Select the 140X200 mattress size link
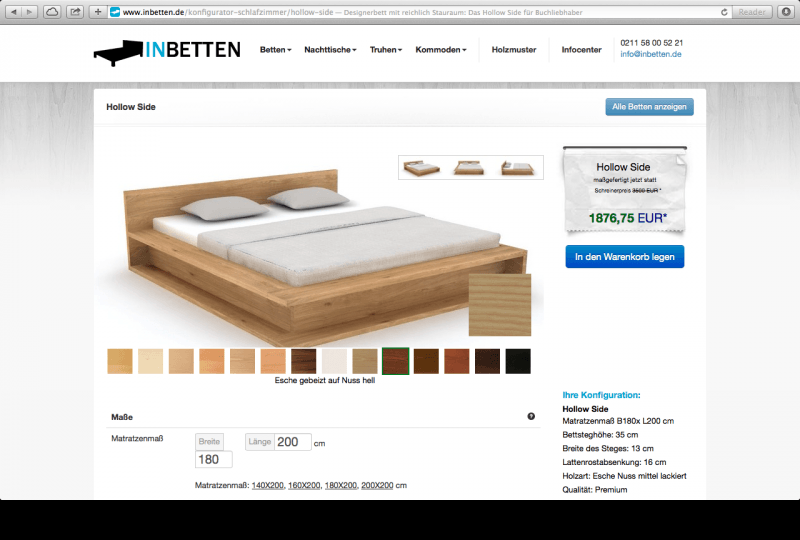800x540 pixels. [267, 485]
